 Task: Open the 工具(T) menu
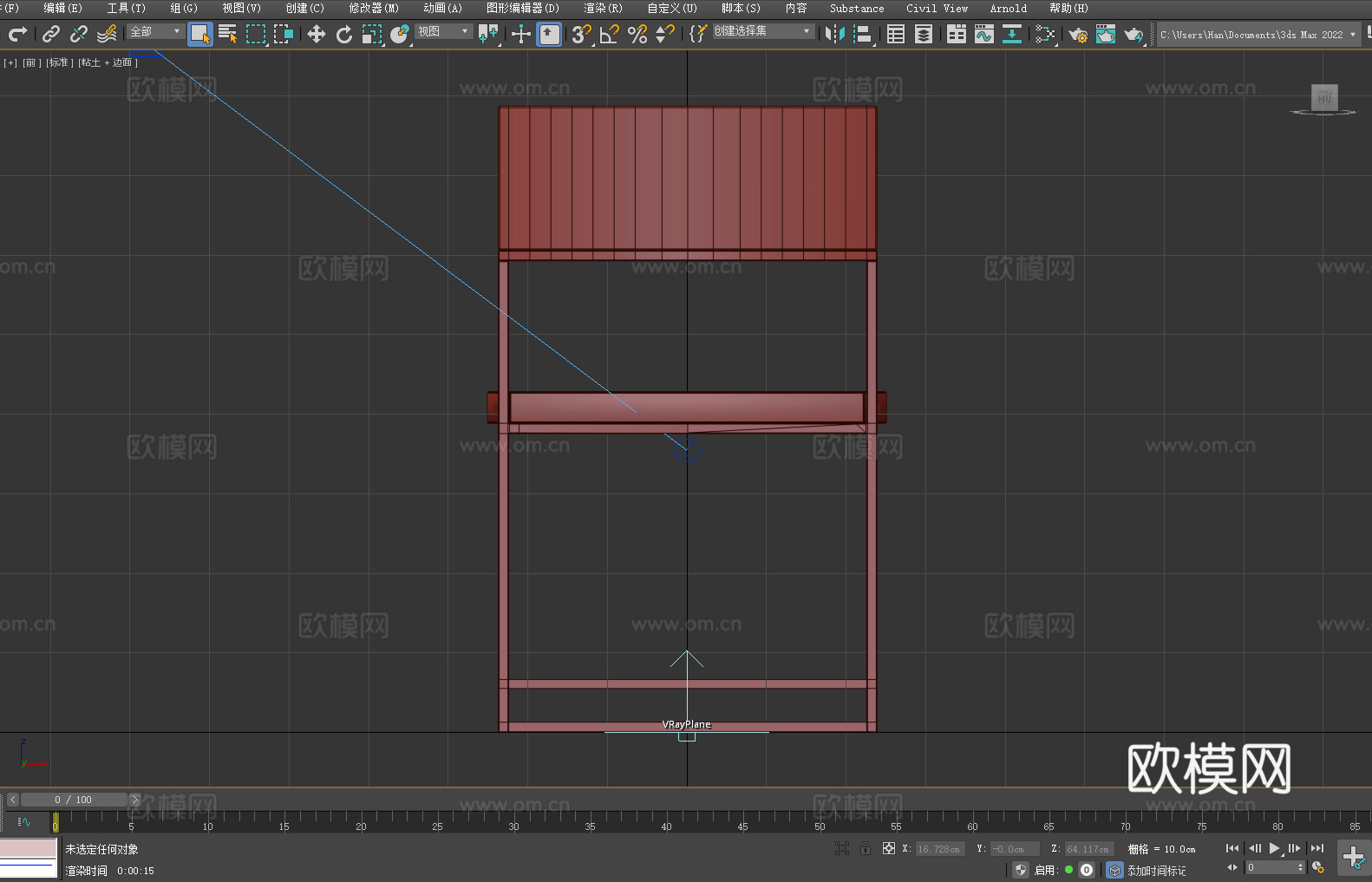(x=126, y=8)
